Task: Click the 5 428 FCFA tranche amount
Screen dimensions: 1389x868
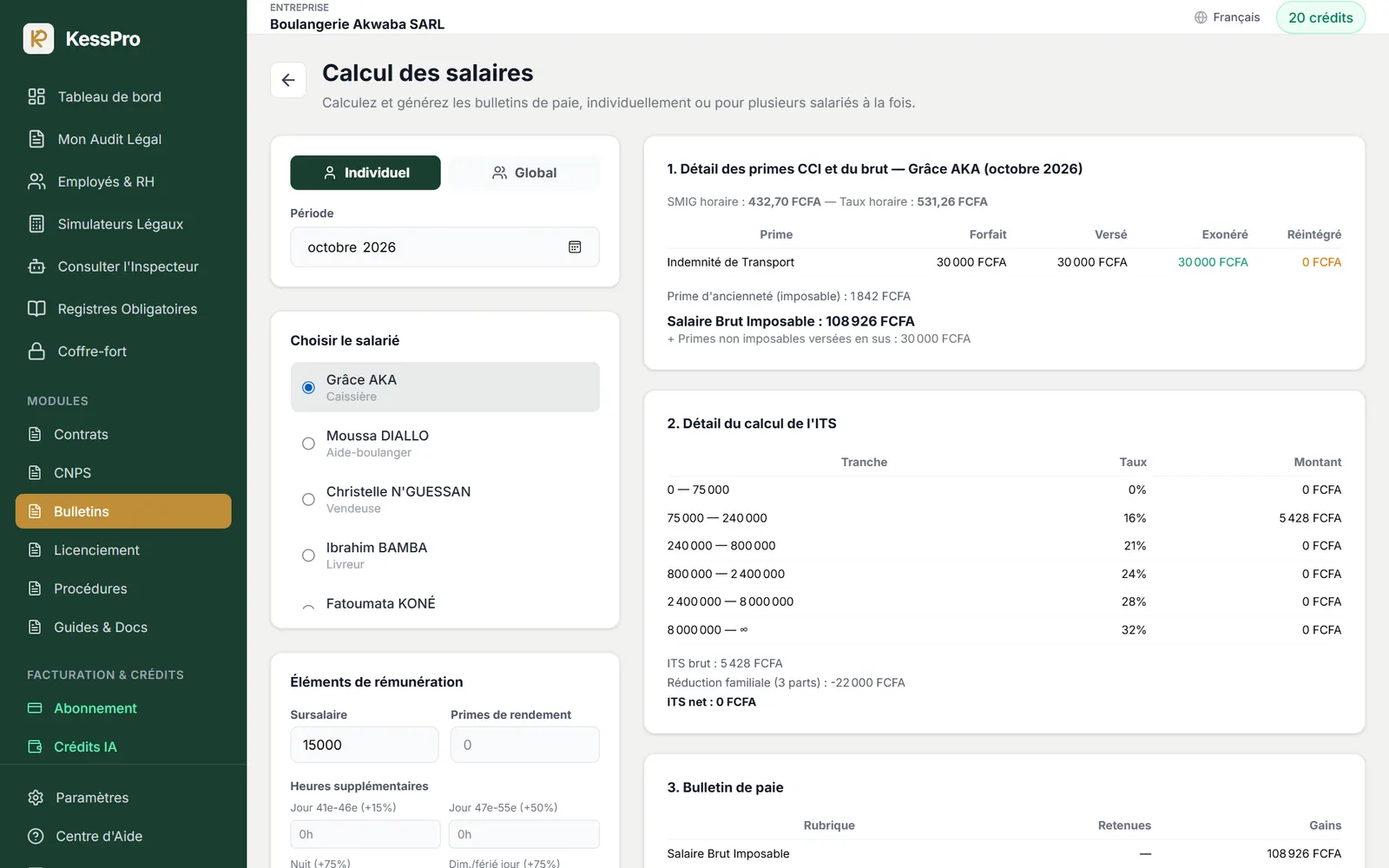Action: point(1310,518)
